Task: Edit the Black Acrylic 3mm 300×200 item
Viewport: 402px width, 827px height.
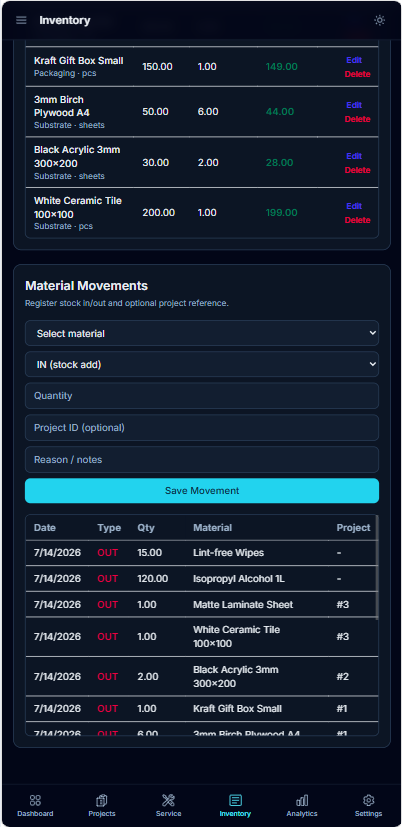Action: point(354,156)
